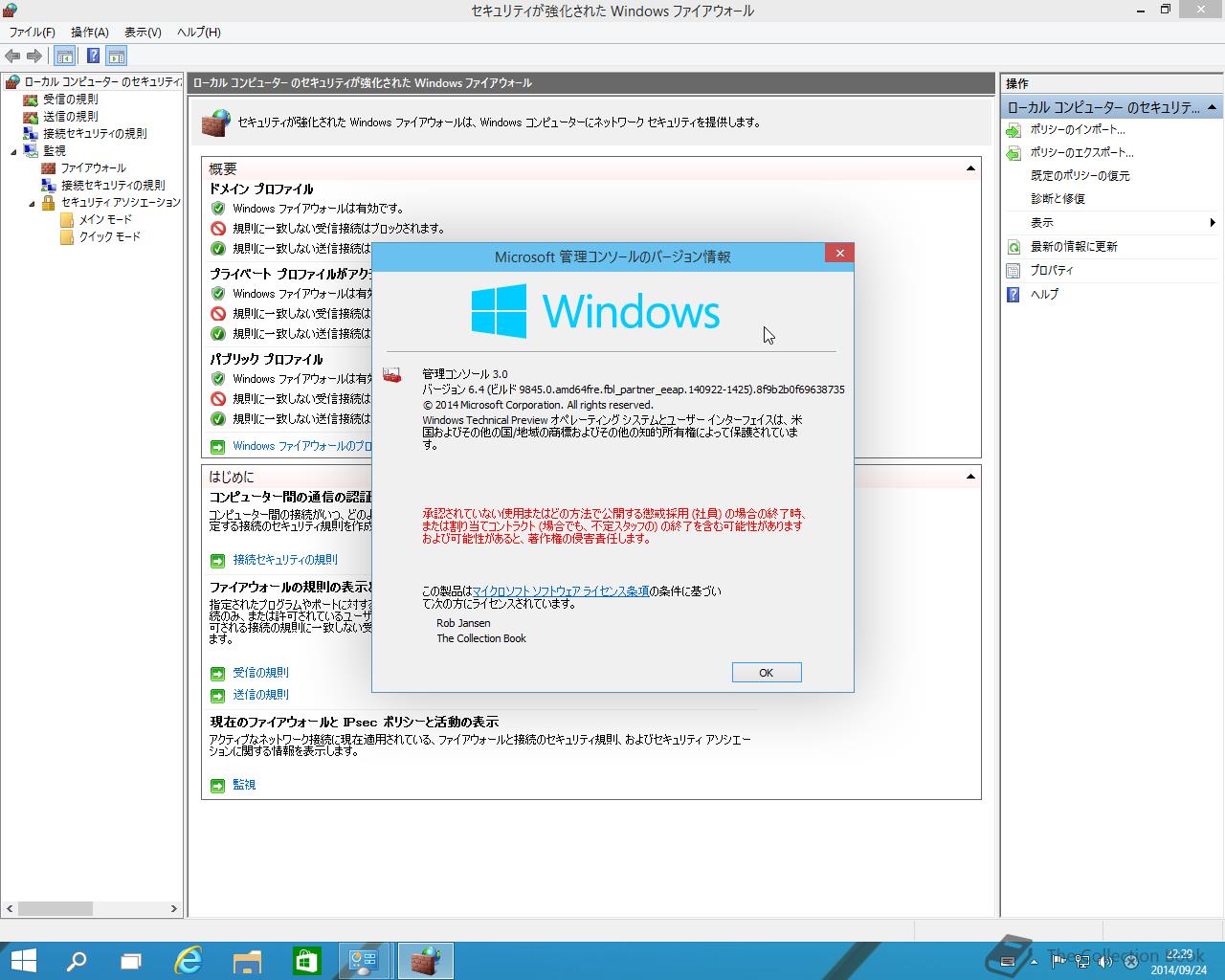Open the 表示(V) menu
This screenshot has height=980, width=1225.
pyautogui.click(x=143, y=32)
